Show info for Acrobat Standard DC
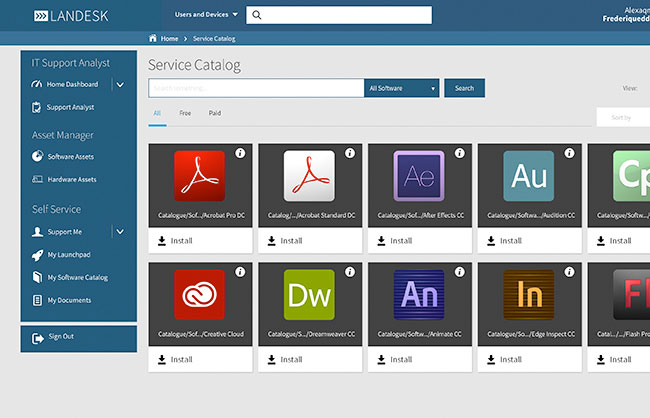 coord(349,153)
